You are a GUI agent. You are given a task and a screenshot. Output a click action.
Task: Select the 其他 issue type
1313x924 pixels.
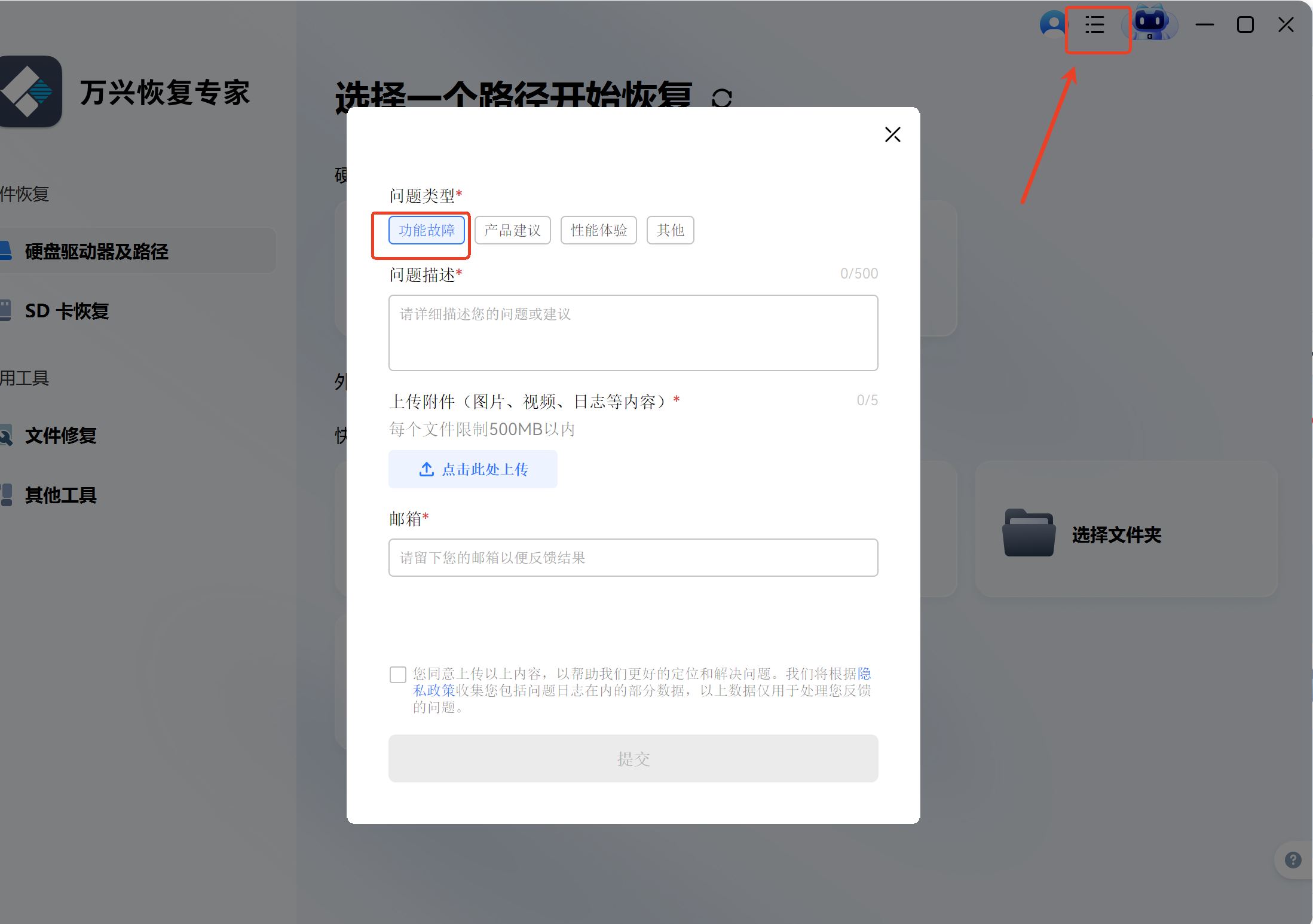click(671, 230)
